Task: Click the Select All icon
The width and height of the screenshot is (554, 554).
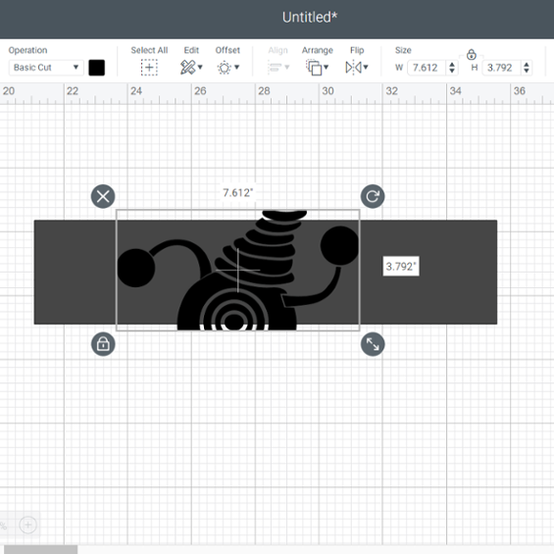Action: (x=149, y=67)
